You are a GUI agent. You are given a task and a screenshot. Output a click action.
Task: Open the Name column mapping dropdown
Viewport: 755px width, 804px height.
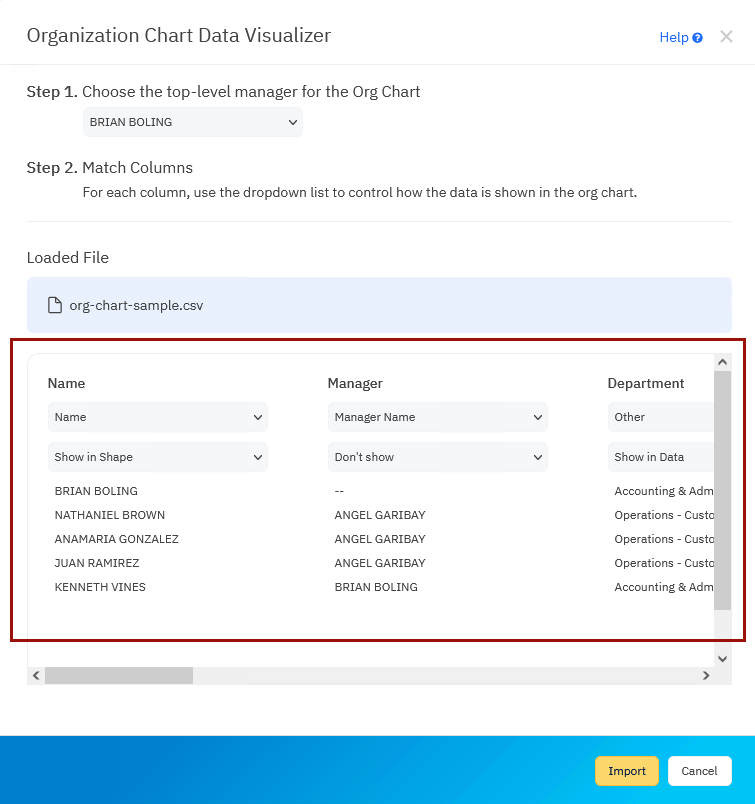pos(157,417)
